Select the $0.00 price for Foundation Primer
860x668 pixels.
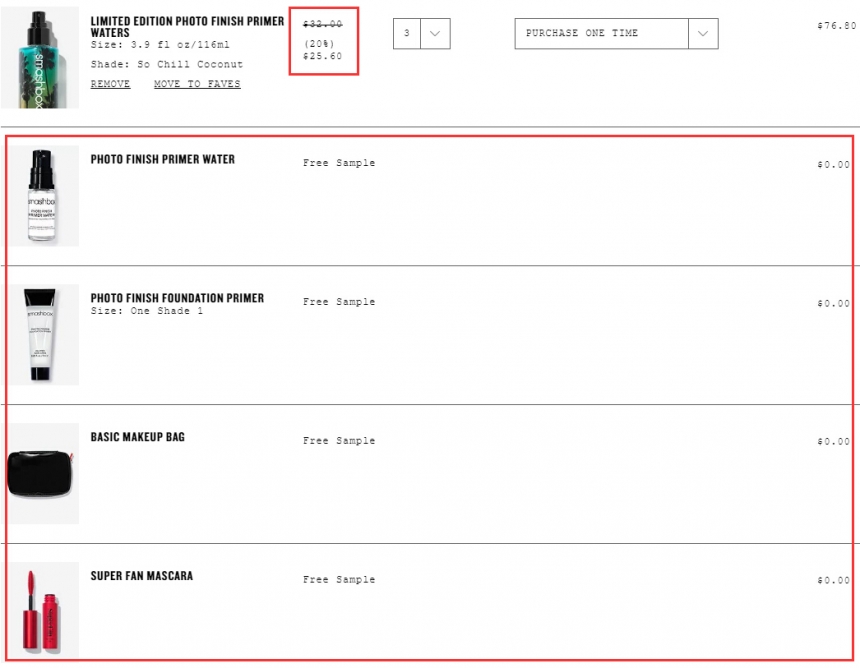(833, 303)
